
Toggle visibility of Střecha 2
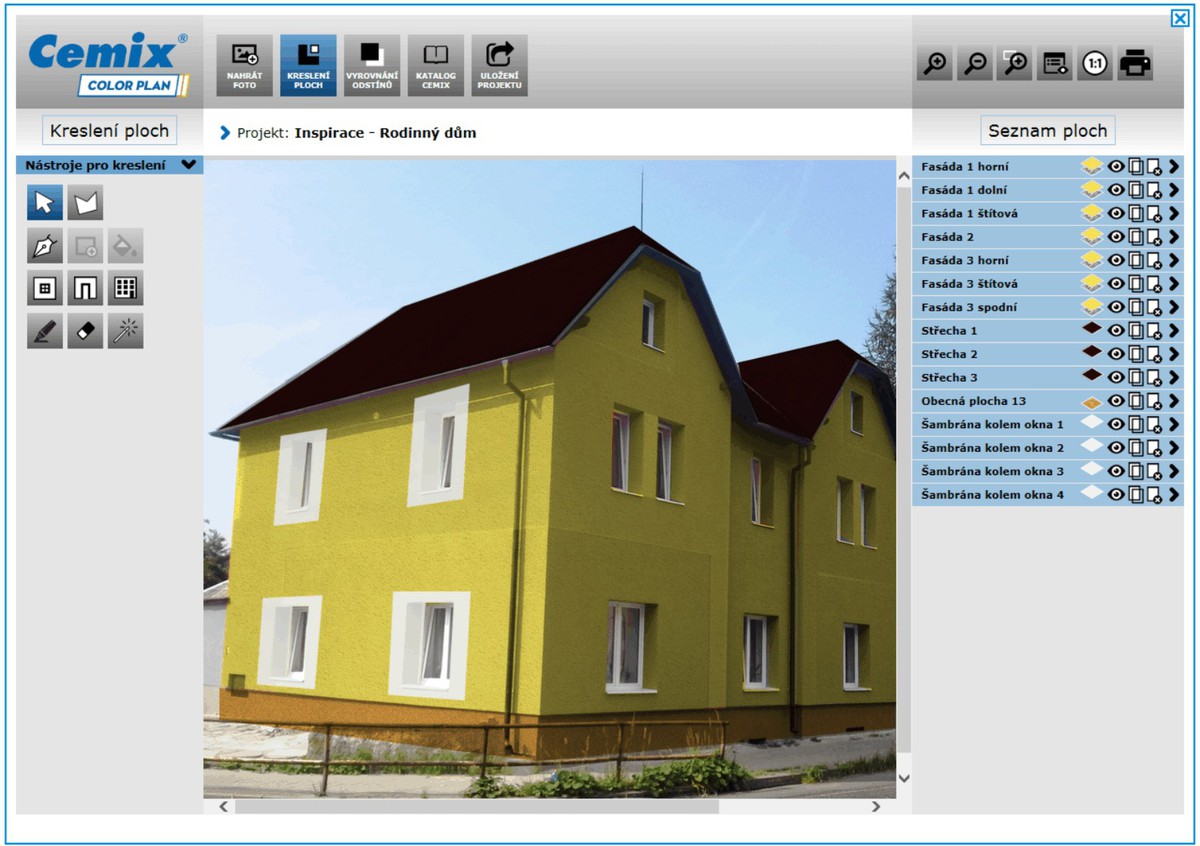1116,354
